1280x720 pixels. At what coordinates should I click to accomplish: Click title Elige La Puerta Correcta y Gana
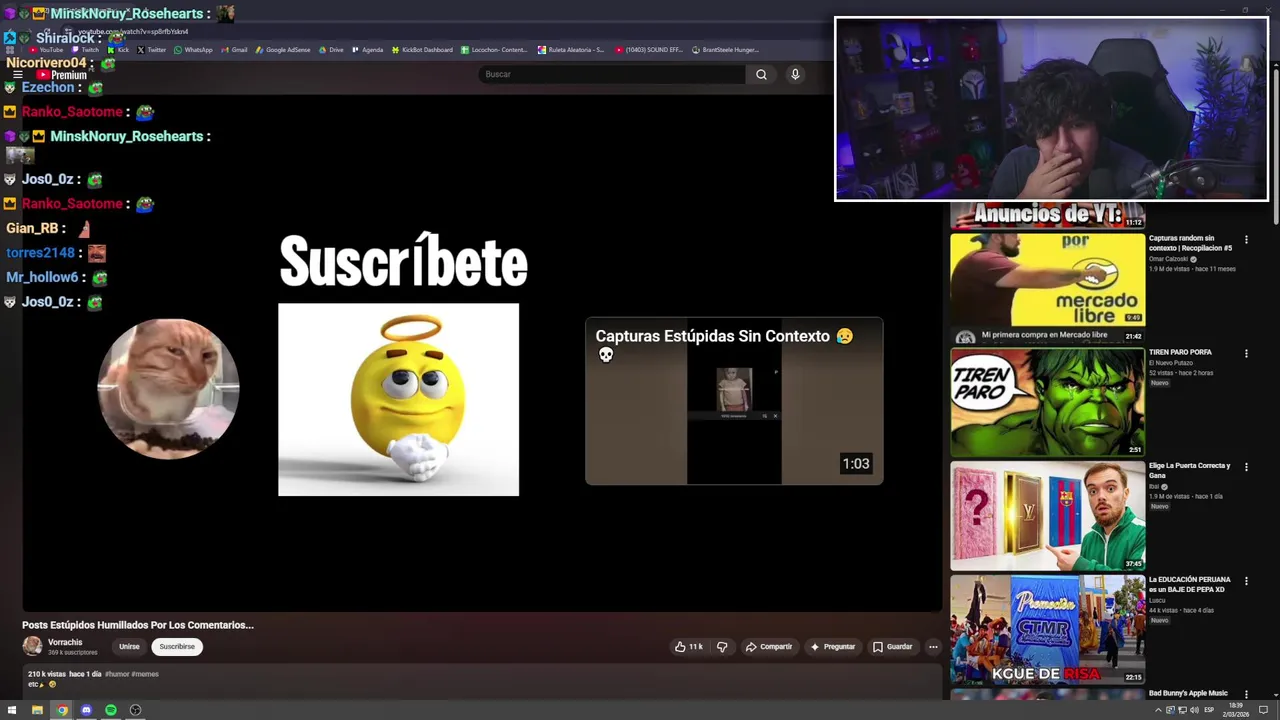pos(1189,470)
